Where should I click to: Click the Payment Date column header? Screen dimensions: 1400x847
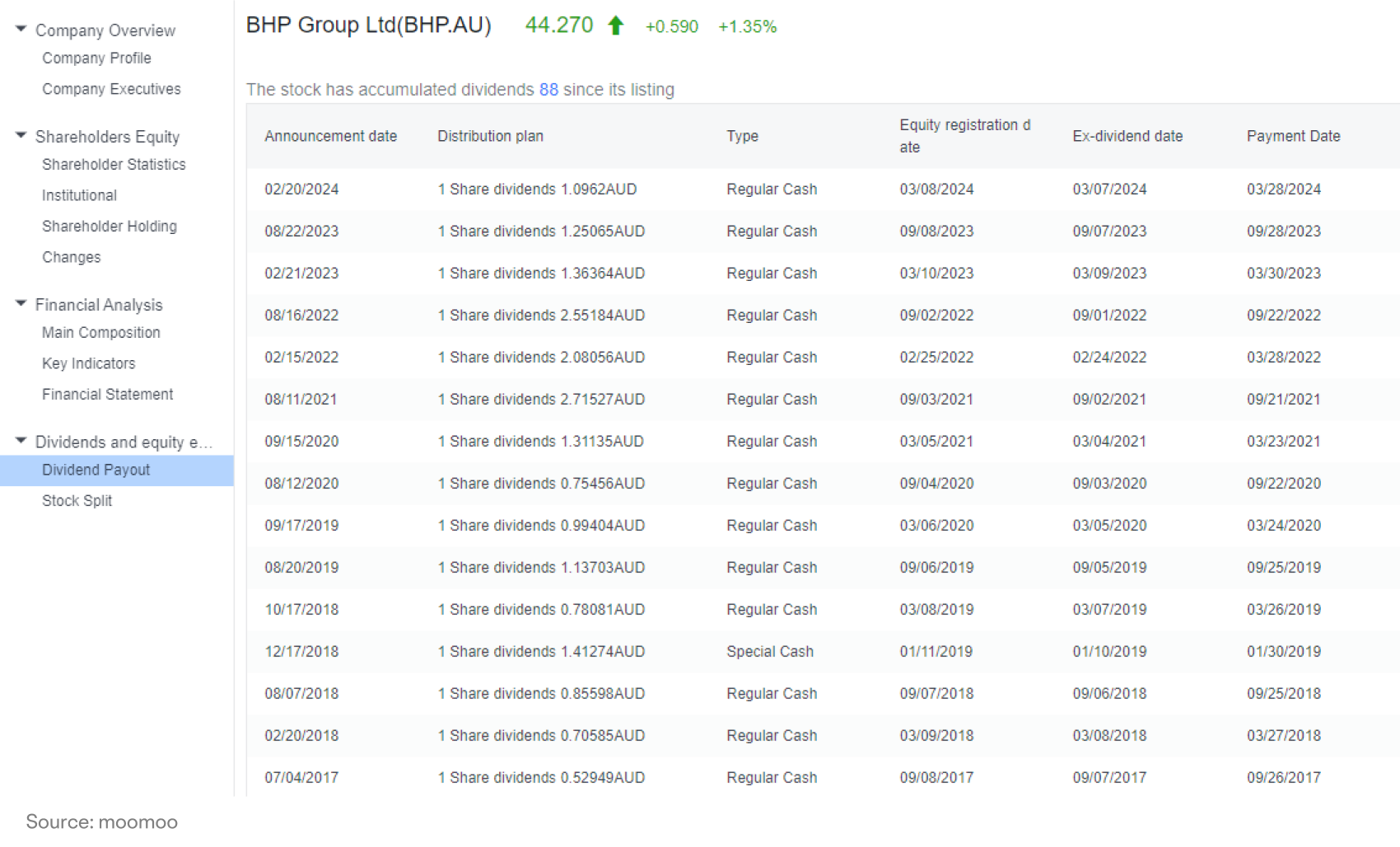[x=1293, y=136]
